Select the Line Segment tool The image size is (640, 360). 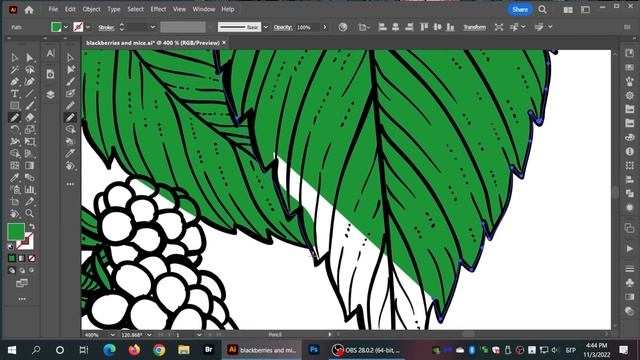29,93
